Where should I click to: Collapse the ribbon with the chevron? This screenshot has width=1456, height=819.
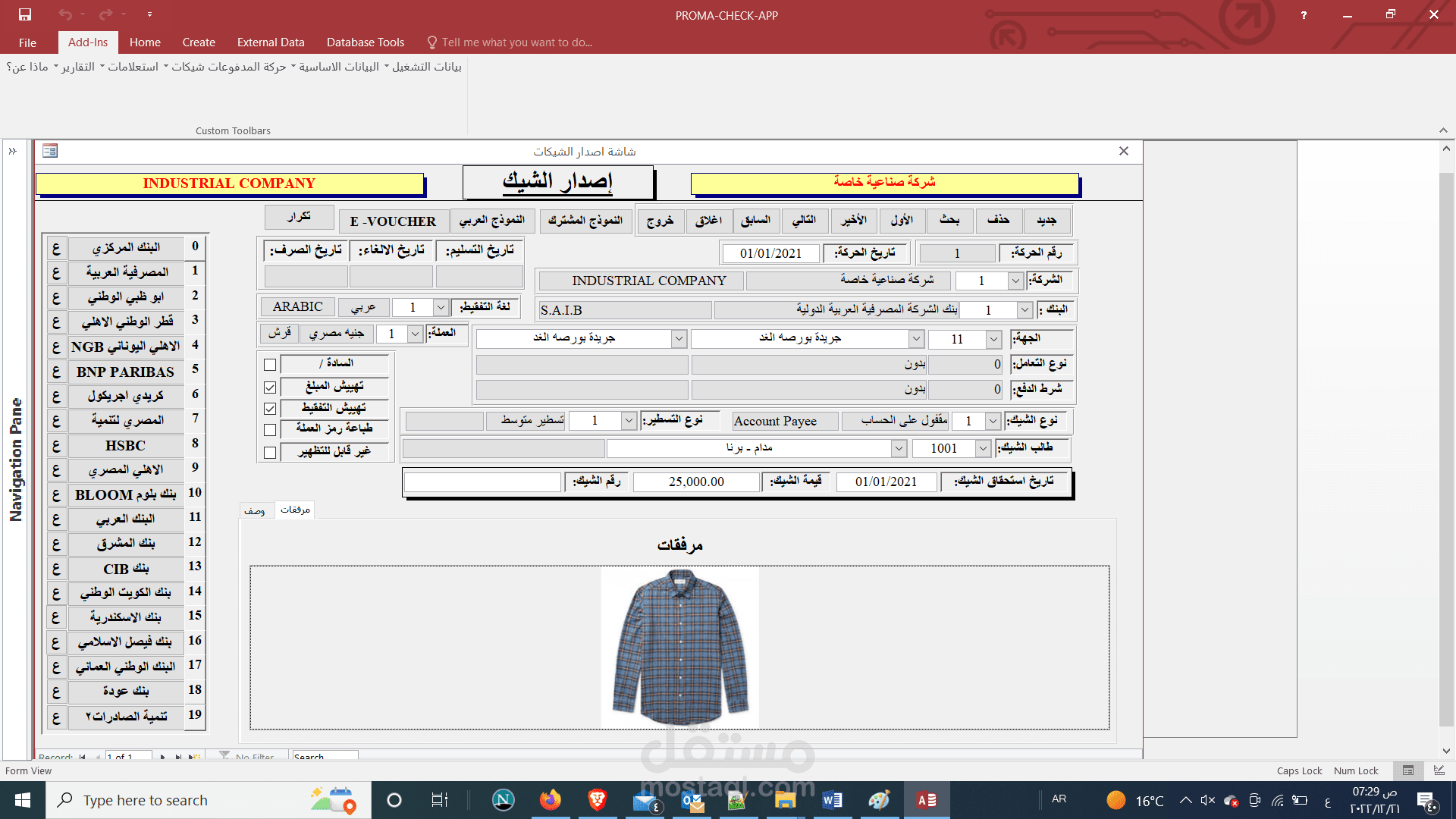pyautogui.click(x=1443, y=130)
